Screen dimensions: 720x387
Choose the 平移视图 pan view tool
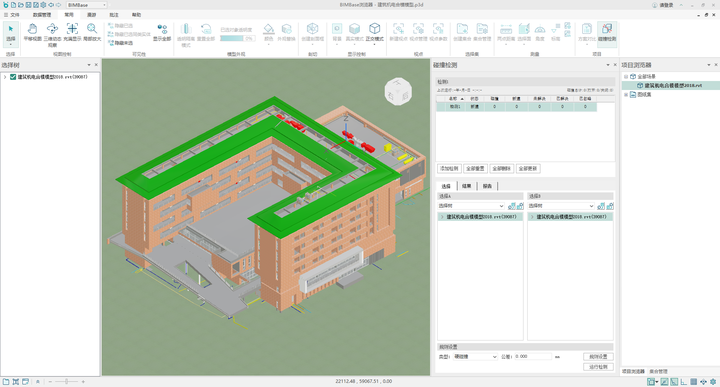tap(32, 32)
